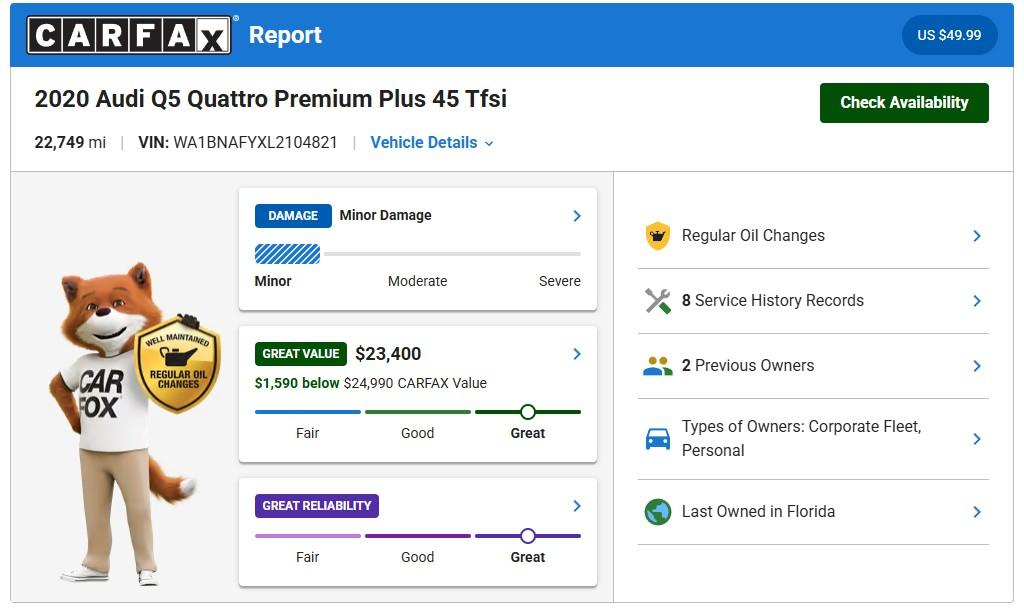Viewport: 1024px width, 610px height.
Task: Click the Moderate label on damage scale
Action: (417, 281)
